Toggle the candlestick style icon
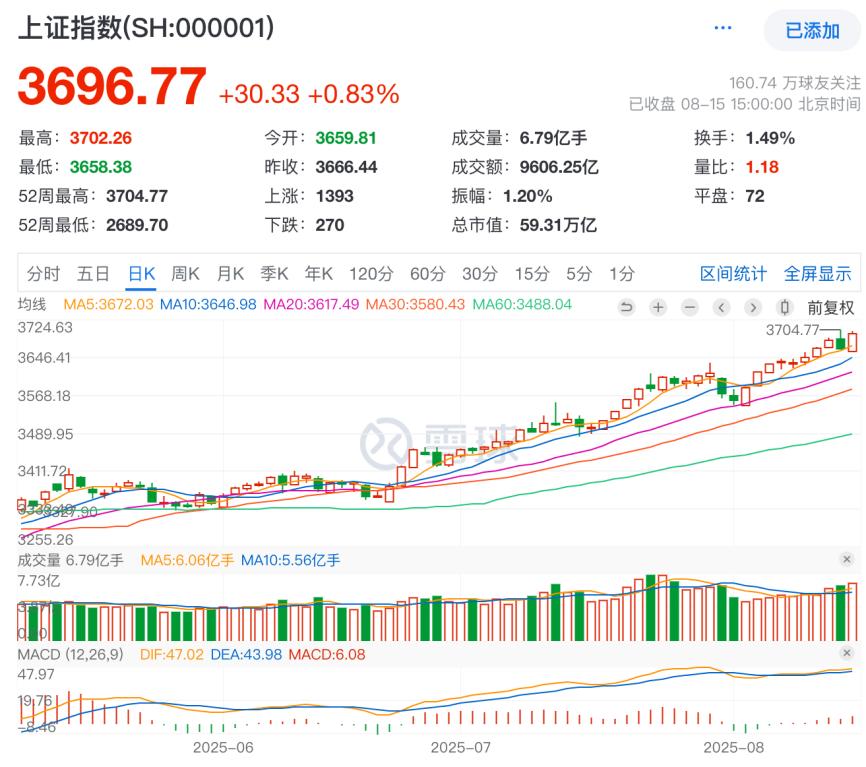 [784, 307]
